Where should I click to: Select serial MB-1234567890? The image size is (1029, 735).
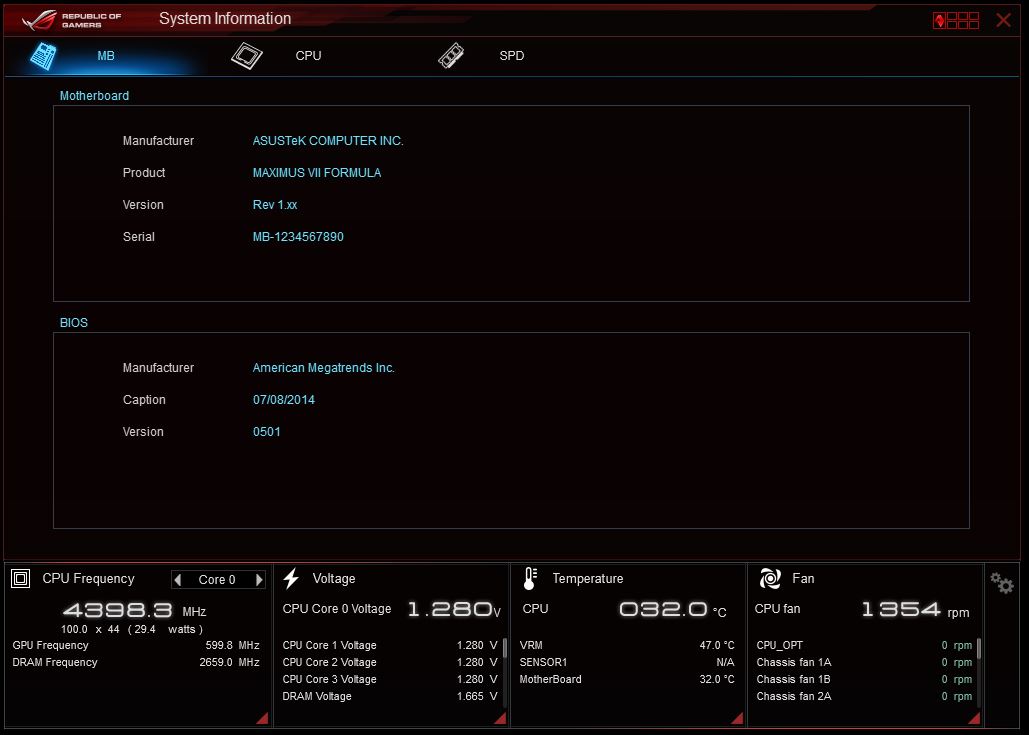coord(298,237)
